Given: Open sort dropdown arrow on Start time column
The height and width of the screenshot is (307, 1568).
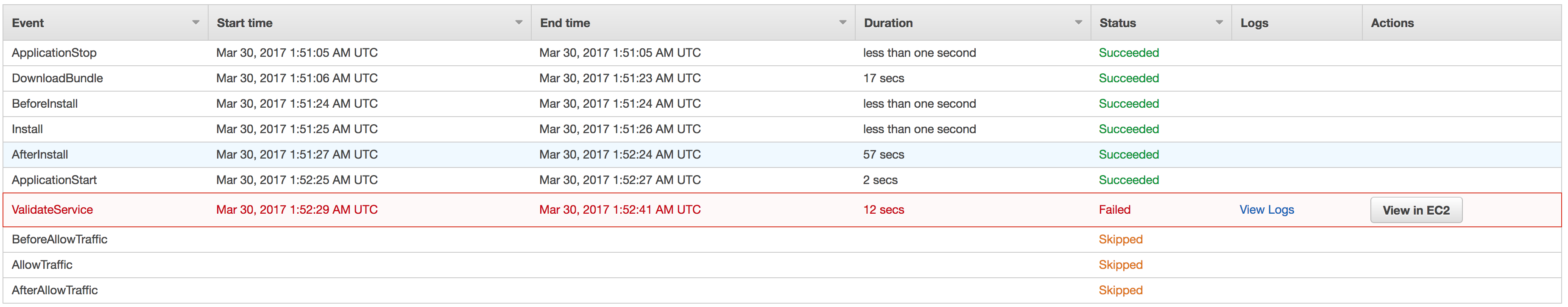Looking at the screenshot, I should tap(519, 22).
